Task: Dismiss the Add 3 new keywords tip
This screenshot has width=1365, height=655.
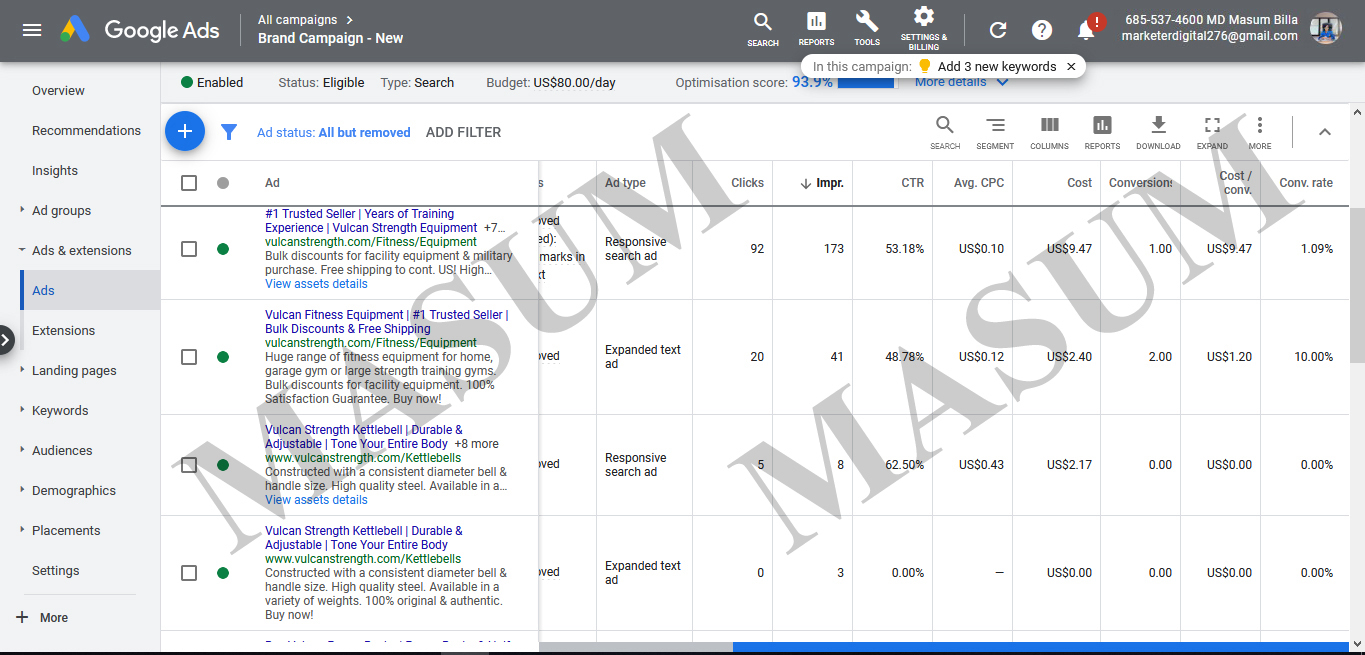Action: click(x=1071, y=66)
